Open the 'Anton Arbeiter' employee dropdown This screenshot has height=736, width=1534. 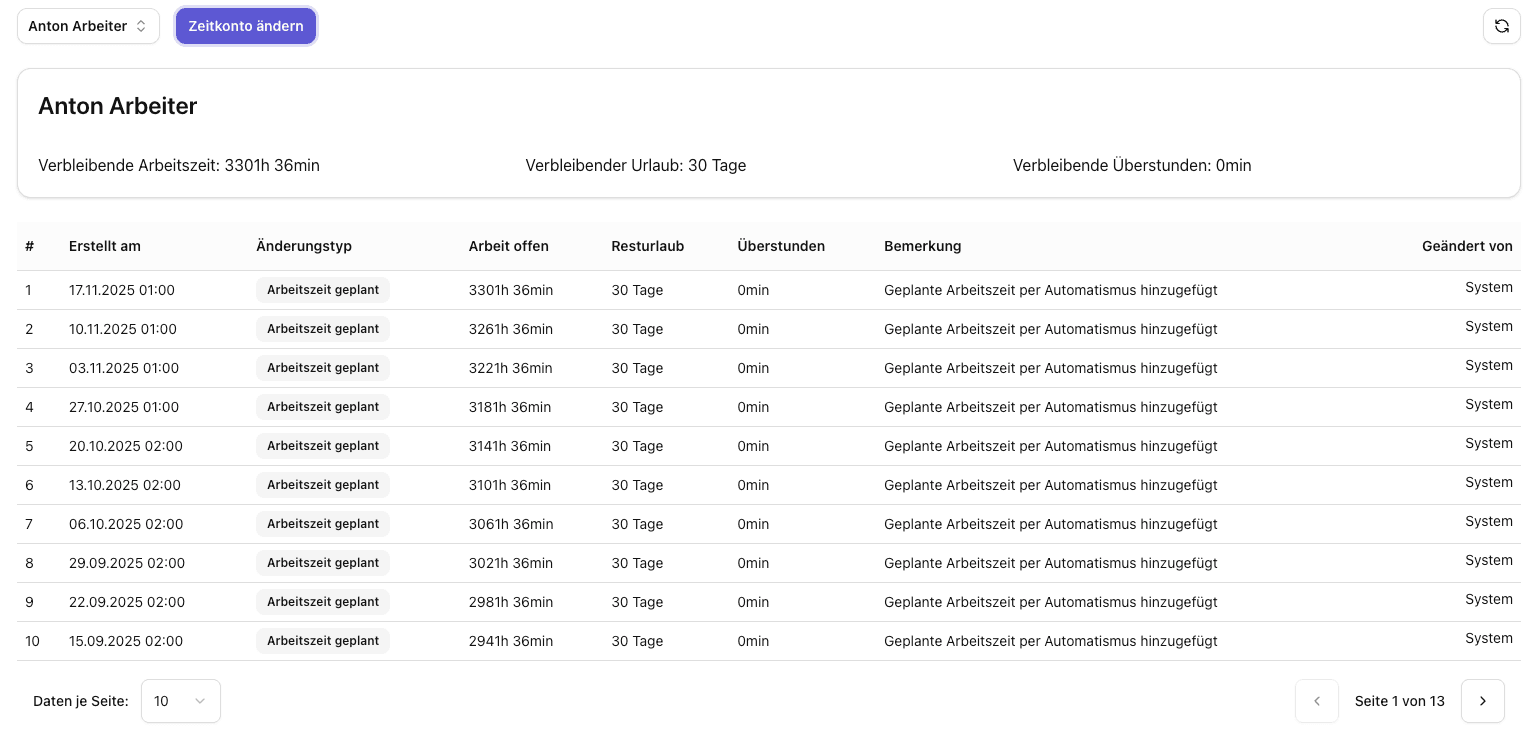click(88, 26)
